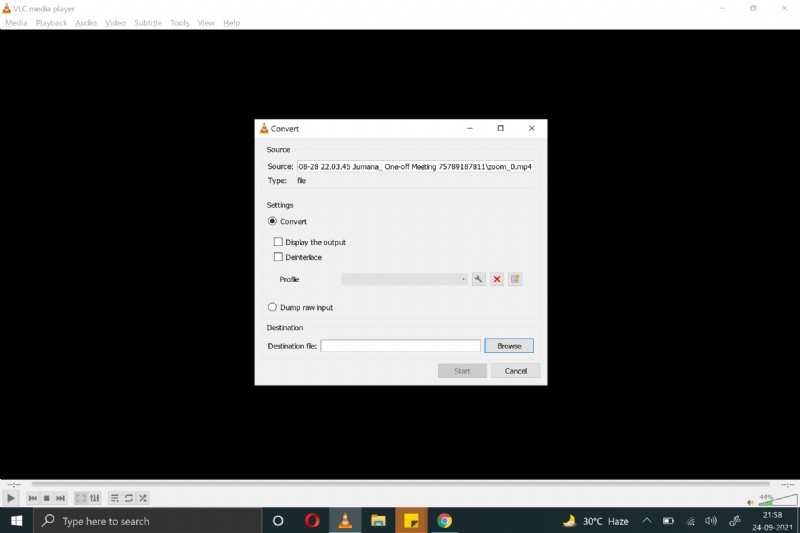Open the Help menu
Screen dimensions: 800x533
[x=232, y=23]
